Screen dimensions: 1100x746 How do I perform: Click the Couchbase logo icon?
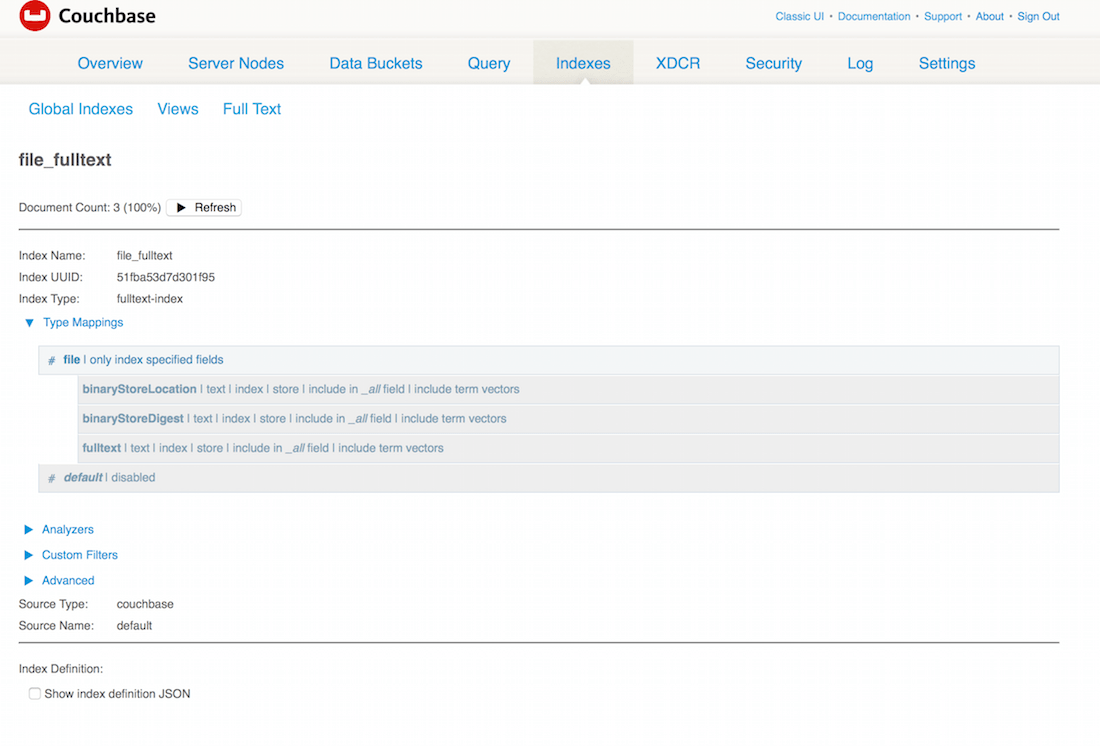click(33, 16)
